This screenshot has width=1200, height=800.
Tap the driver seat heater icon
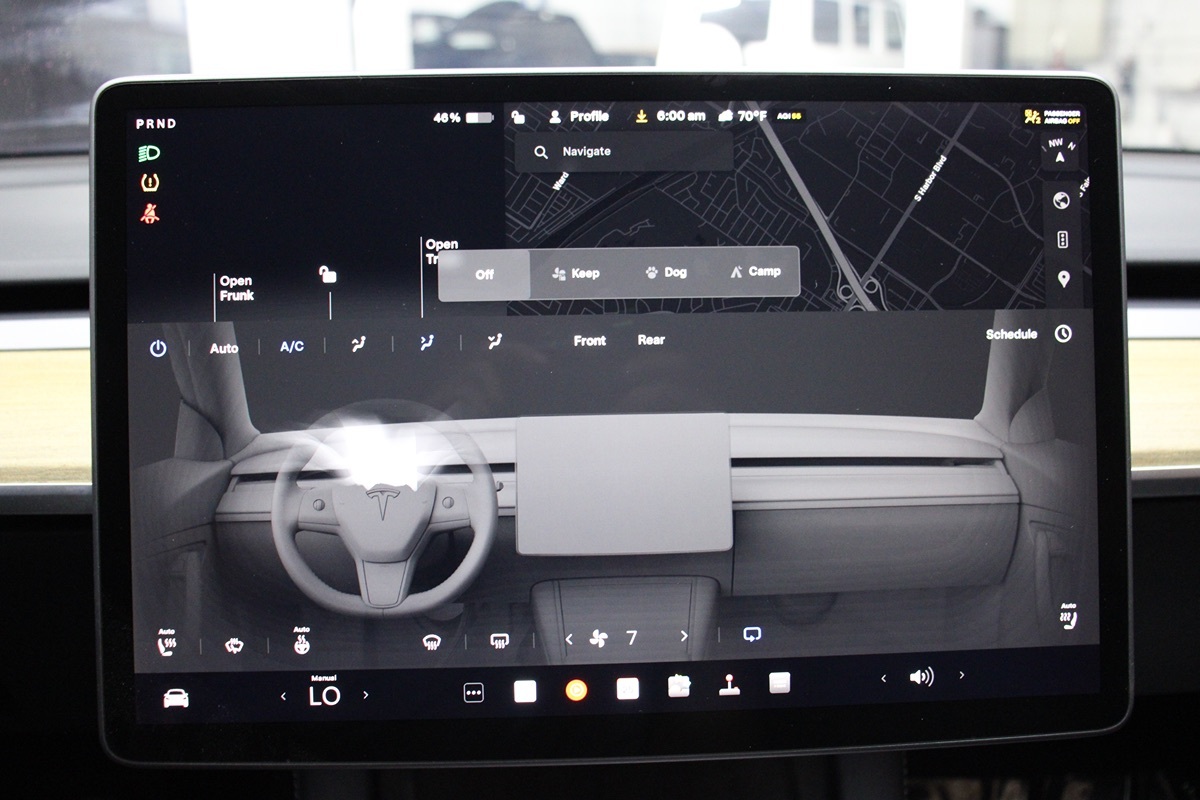167,644
